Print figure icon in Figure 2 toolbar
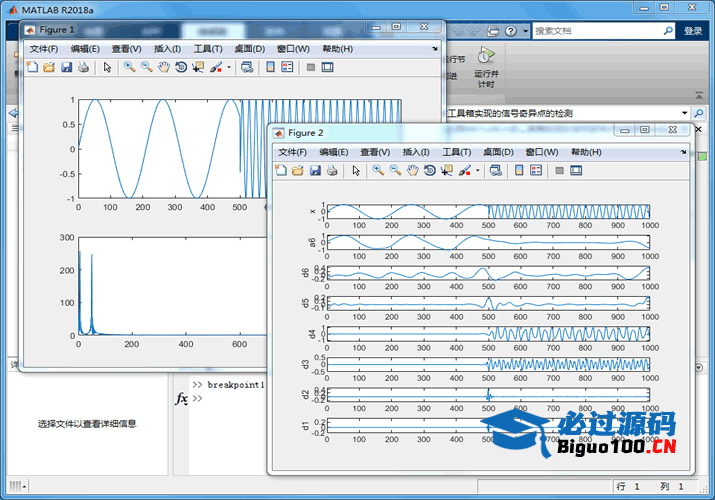Screen dimensions: 715x500 tap(332, 170)
